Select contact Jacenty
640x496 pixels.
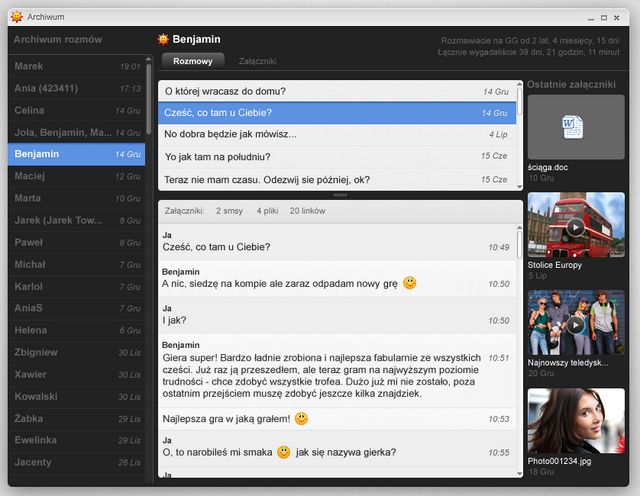77,462
